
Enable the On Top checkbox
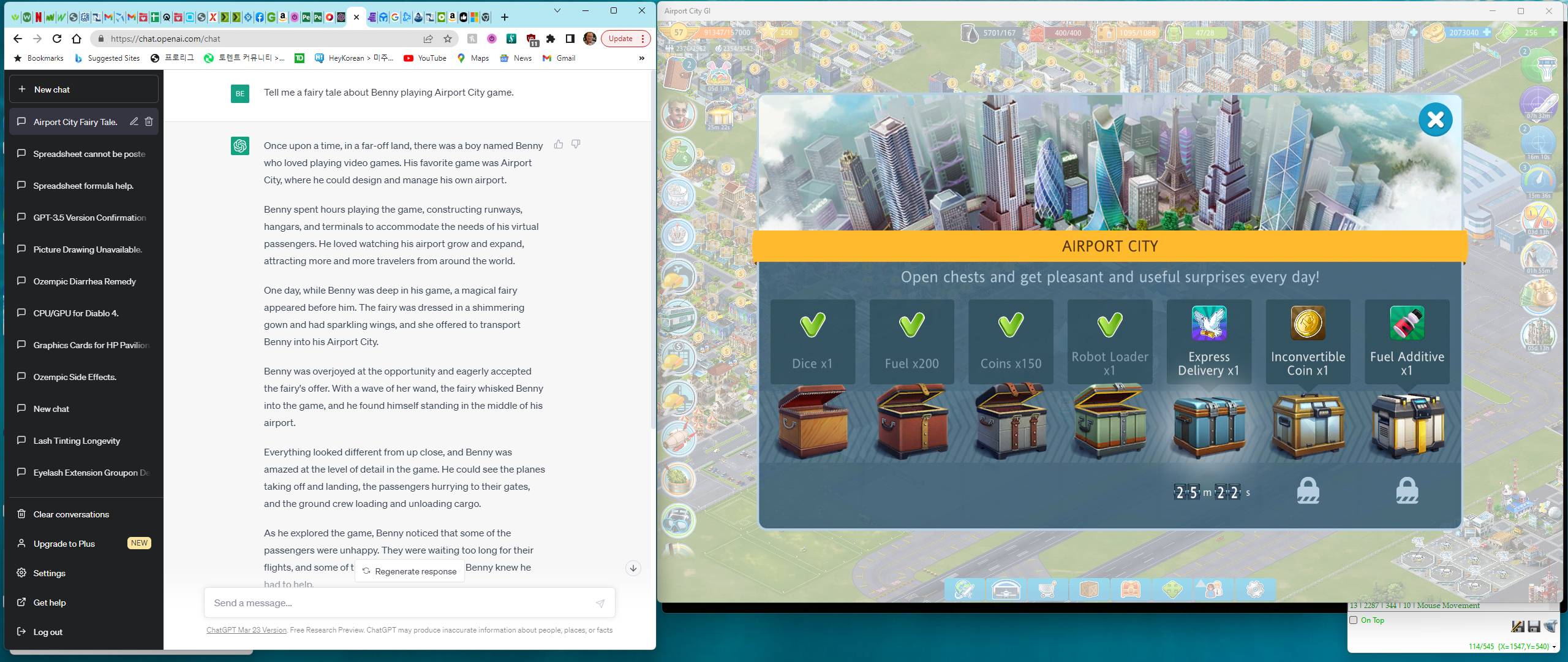(x=1354, y=620)
